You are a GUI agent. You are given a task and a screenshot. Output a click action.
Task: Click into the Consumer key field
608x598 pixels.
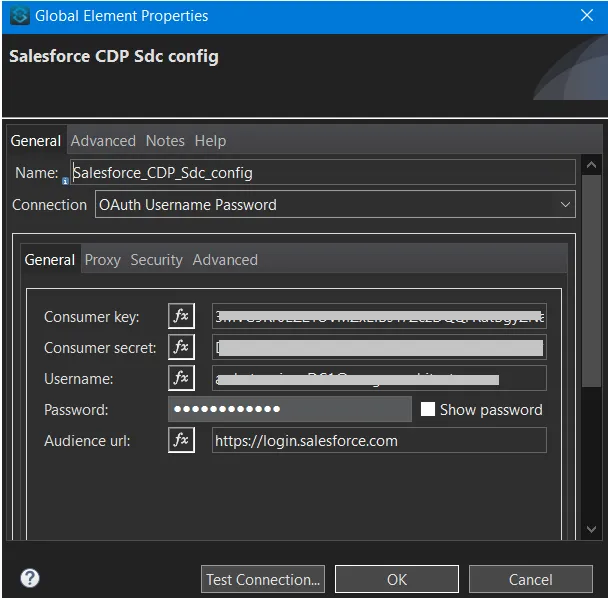(379, 316)
